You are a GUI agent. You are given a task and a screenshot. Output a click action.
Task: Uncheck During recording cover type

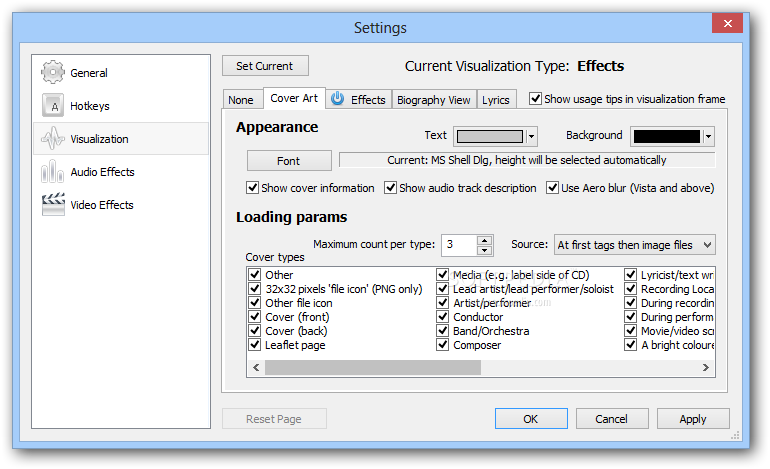[x=631, y=303]
